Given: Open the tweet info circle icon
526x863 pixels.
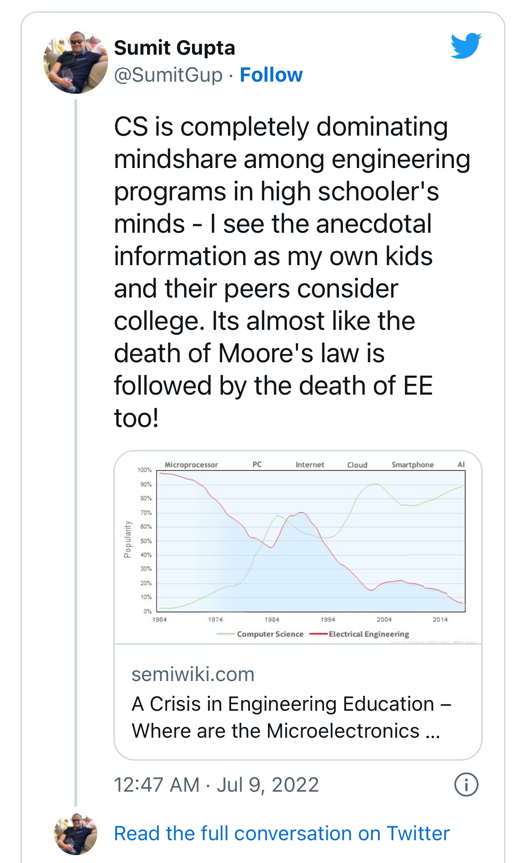Looking at the screenshot, I should pos(466,784).
